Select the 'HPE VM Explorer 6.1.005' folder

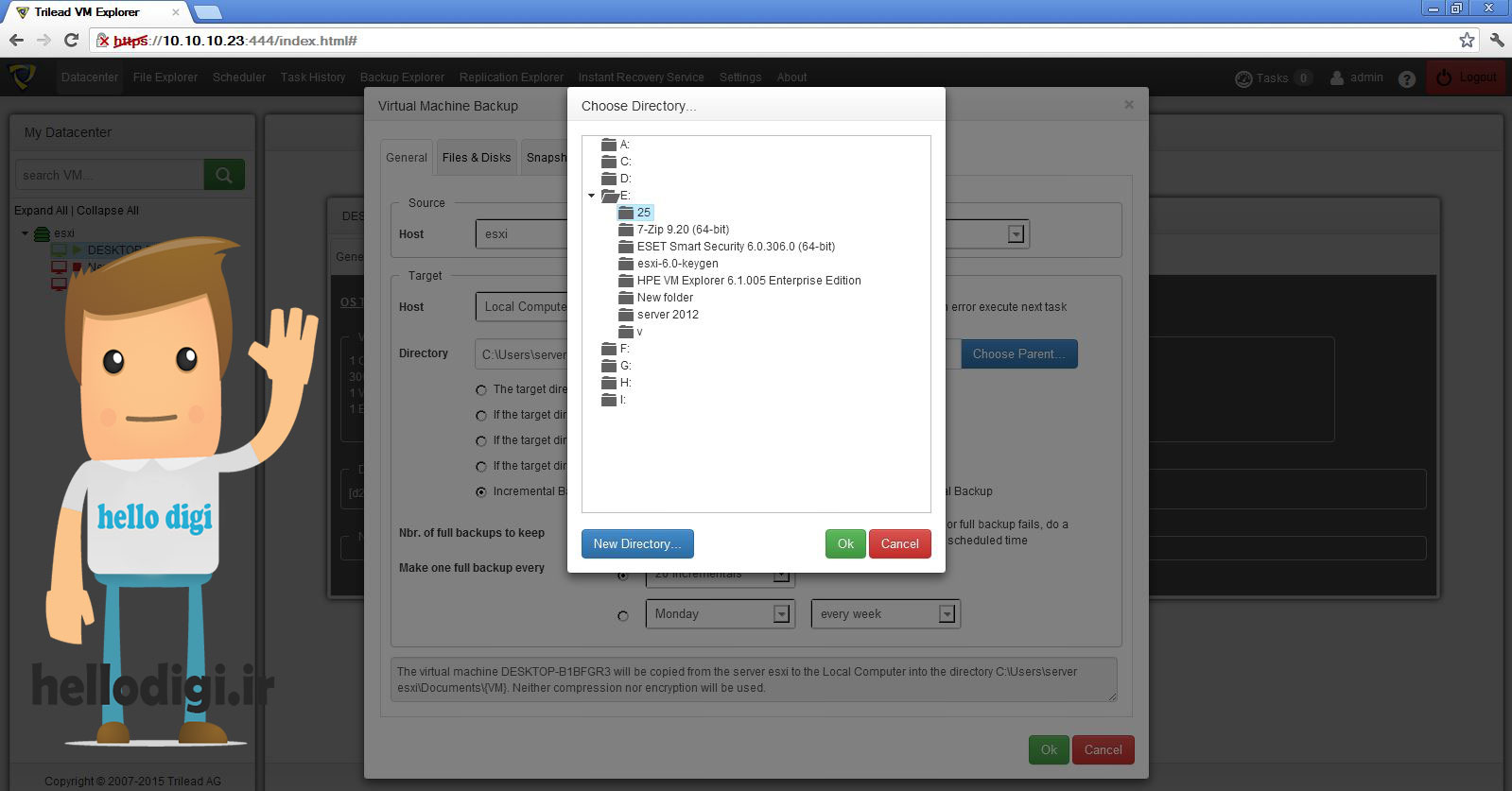pyautogui.click(x=749, y=281)
